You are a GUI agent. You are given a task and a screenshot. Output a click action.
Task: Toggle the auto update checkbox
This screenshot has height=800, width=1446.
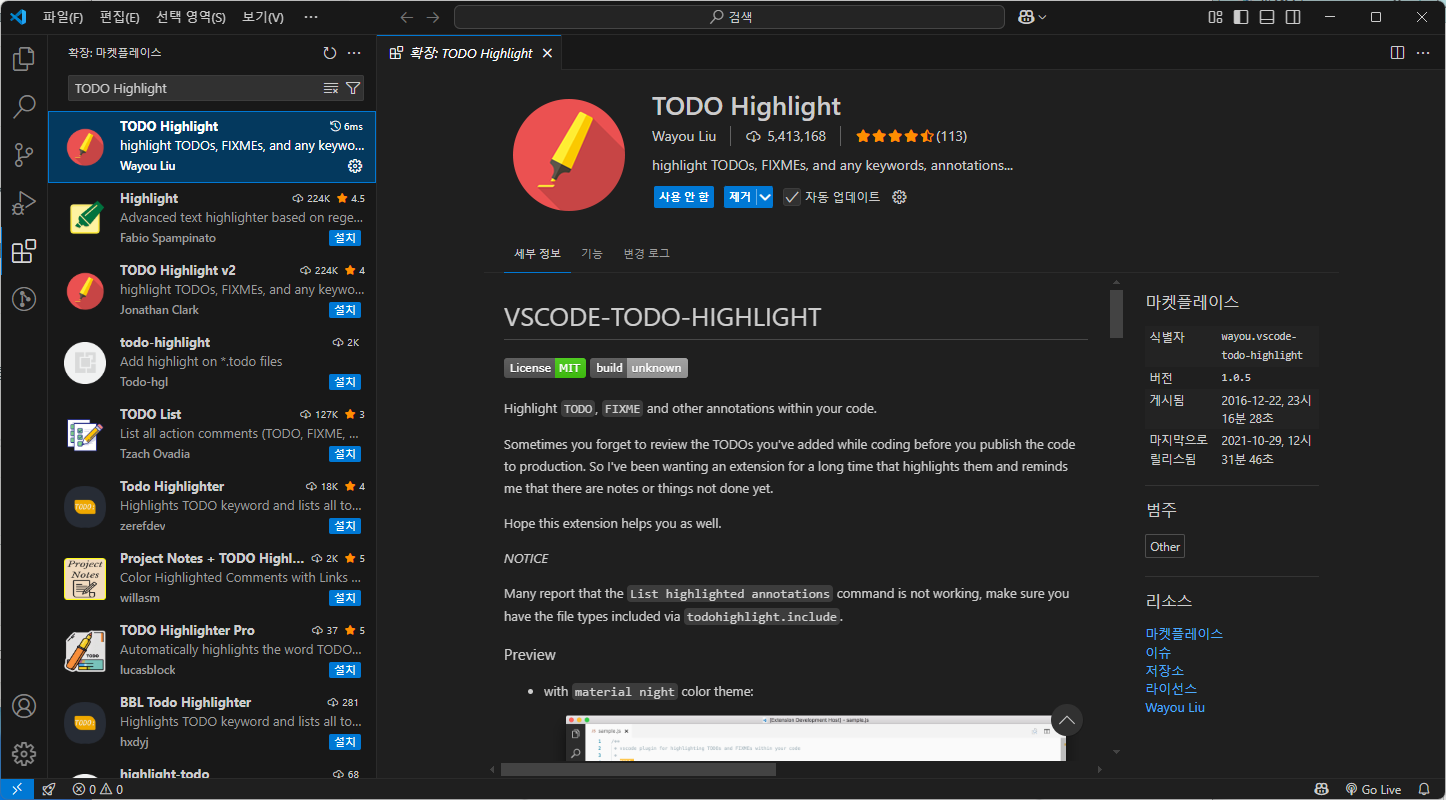tap(792, 197)
